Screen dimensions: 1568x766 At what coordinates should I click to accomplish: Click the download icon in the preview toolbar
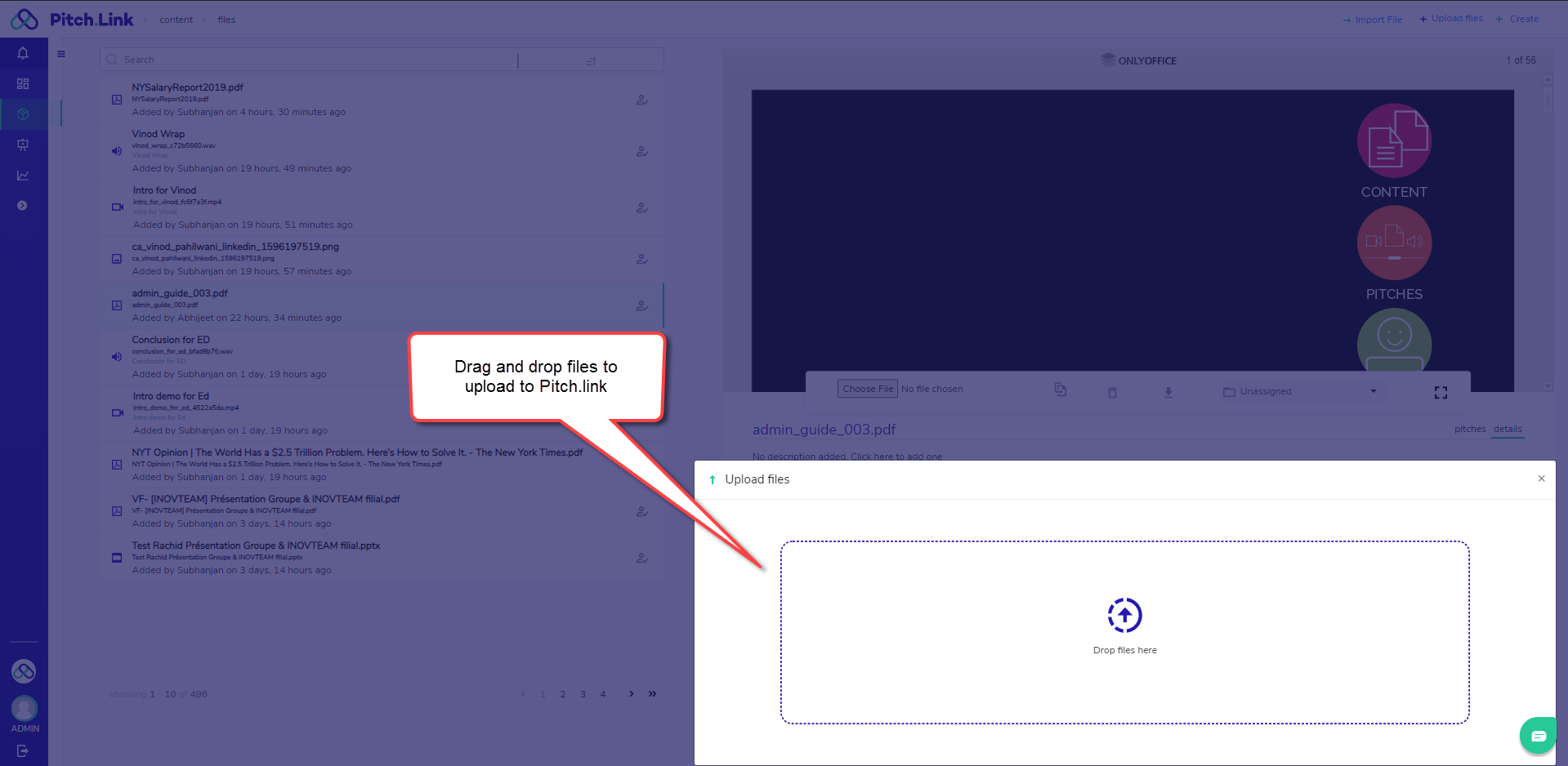click(1168, 392)
